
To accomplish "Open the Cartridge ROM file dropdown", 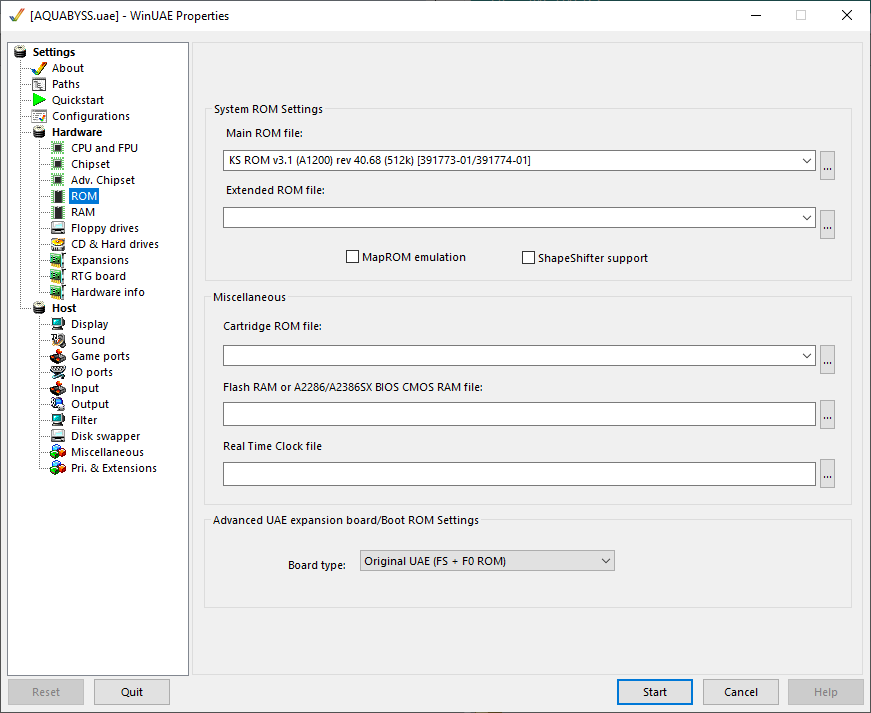I will (807, 355).
